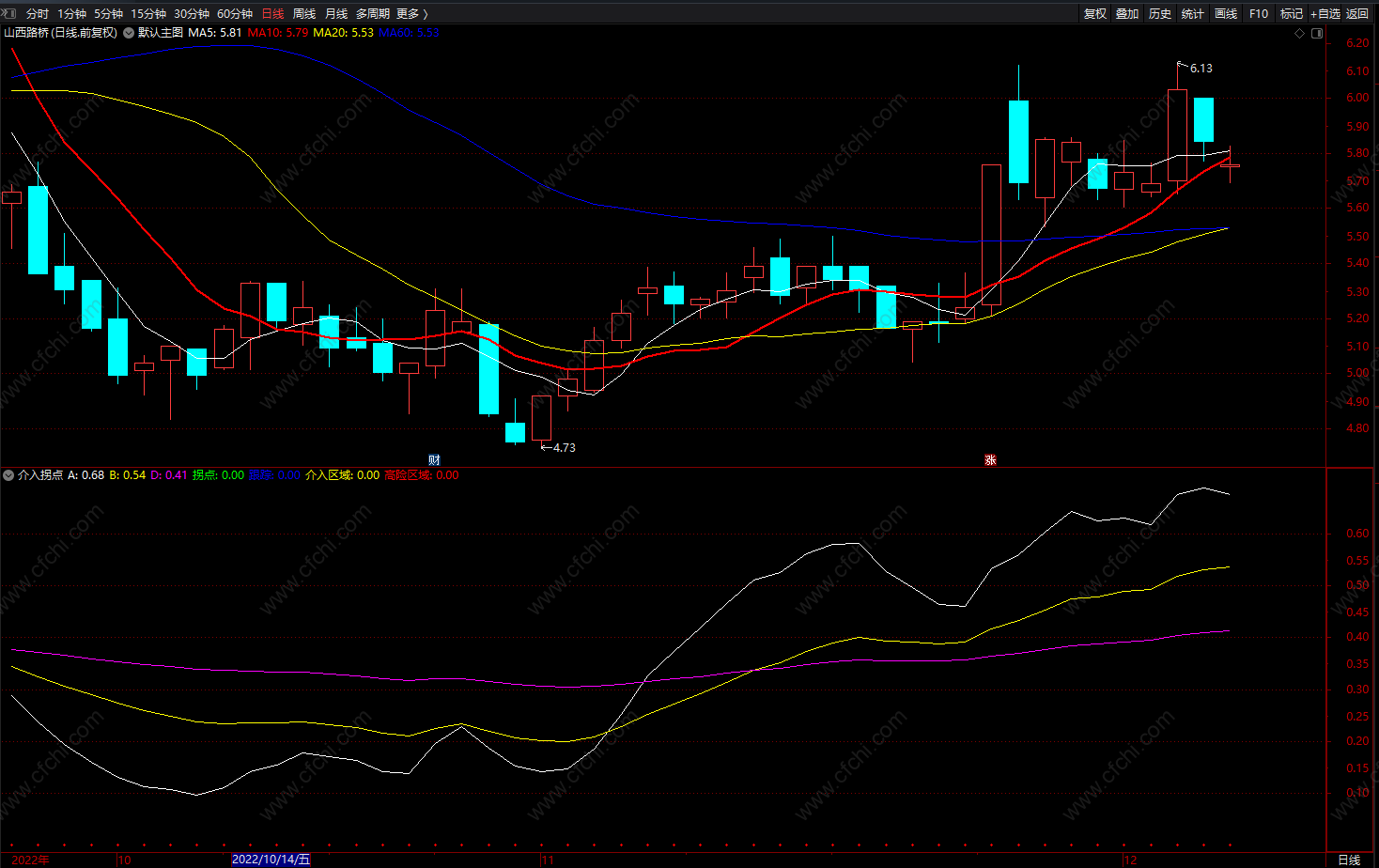Select the 日线 daily tab
The height and width of the screenshot is (868, 1379).
pyautogui.click(x=272, y=14)
